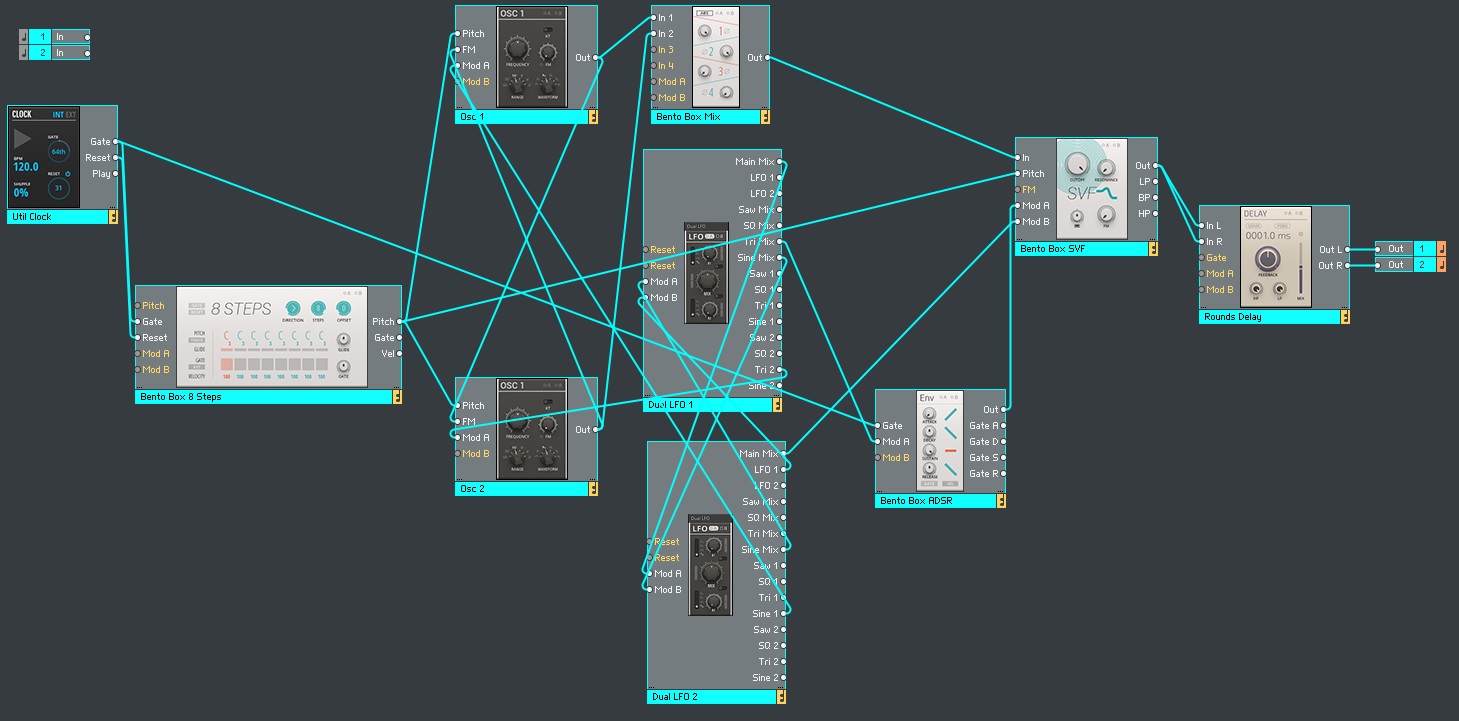Select the Dual LFO 2 title bar
1459x721 pixels.
click(712, 697)
